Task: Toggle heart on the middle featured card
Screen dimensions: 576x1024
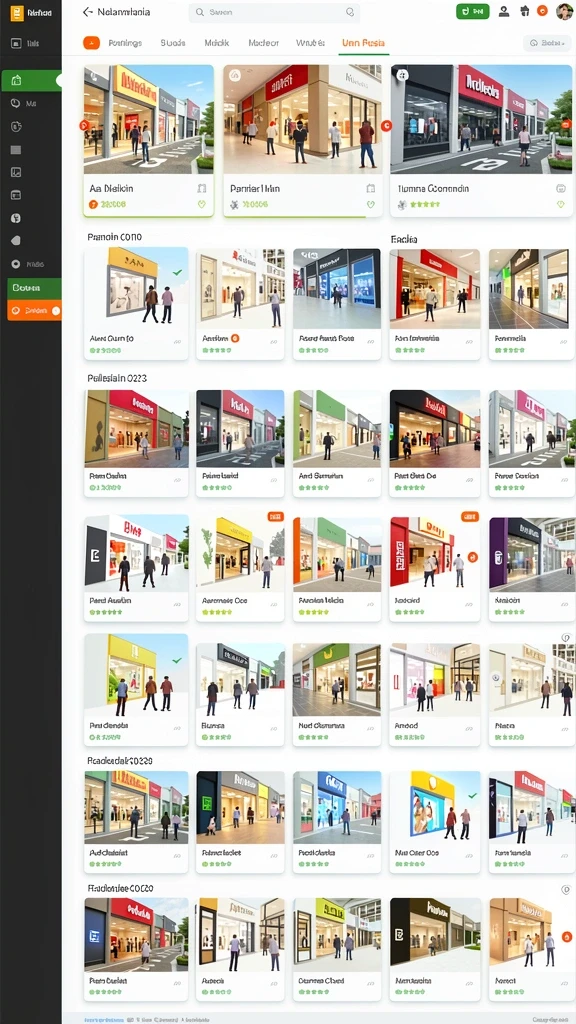Action: pos(371,204)
